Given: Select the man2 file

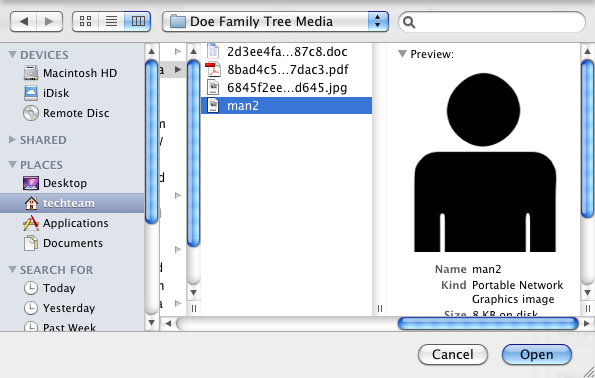Looking at the screenshot, I should click(286, 106).
